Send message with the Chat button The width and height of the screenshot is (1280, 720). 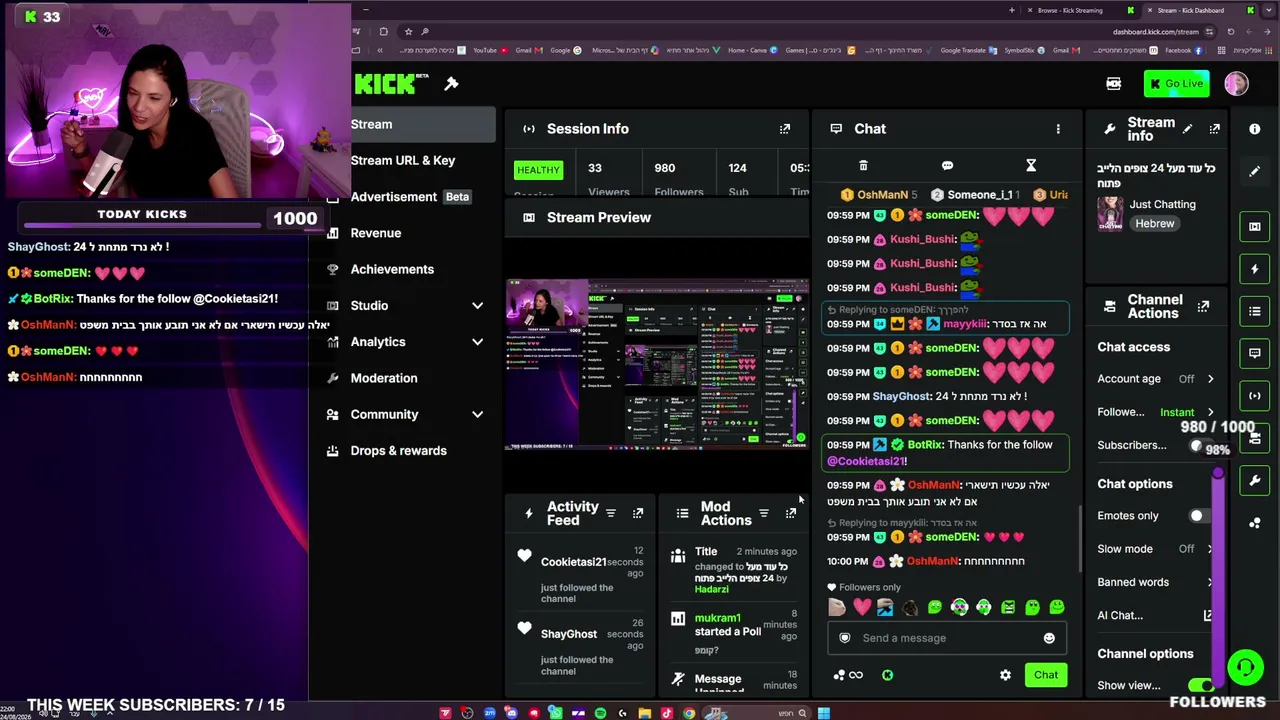pyautogui.click(x=1046, y=675)
